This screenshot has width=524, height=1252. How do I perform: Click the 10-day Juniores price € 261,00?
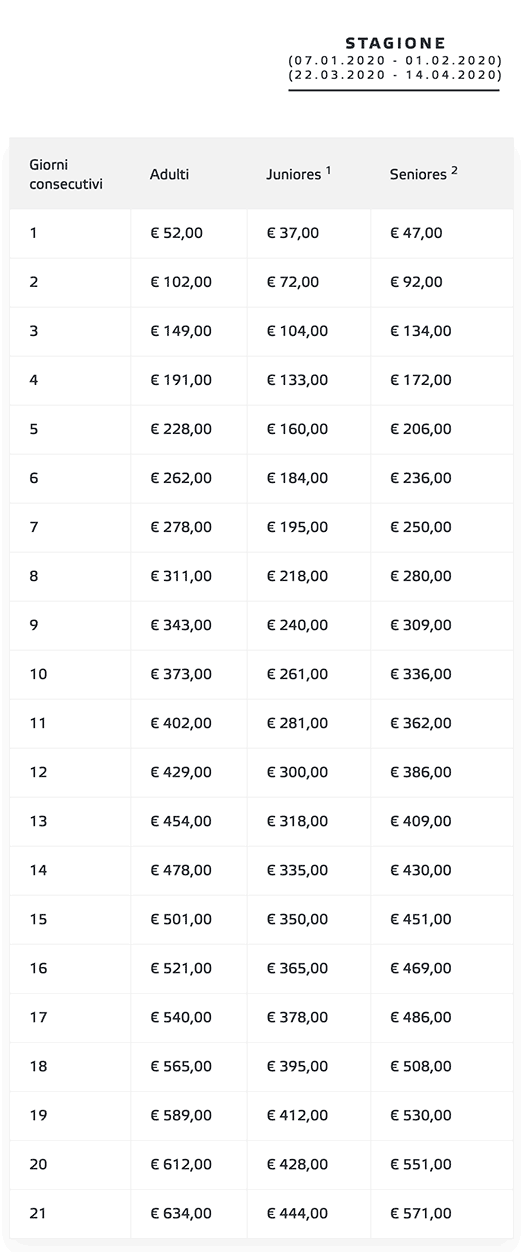pyautogui.click(x=296, y=674)
